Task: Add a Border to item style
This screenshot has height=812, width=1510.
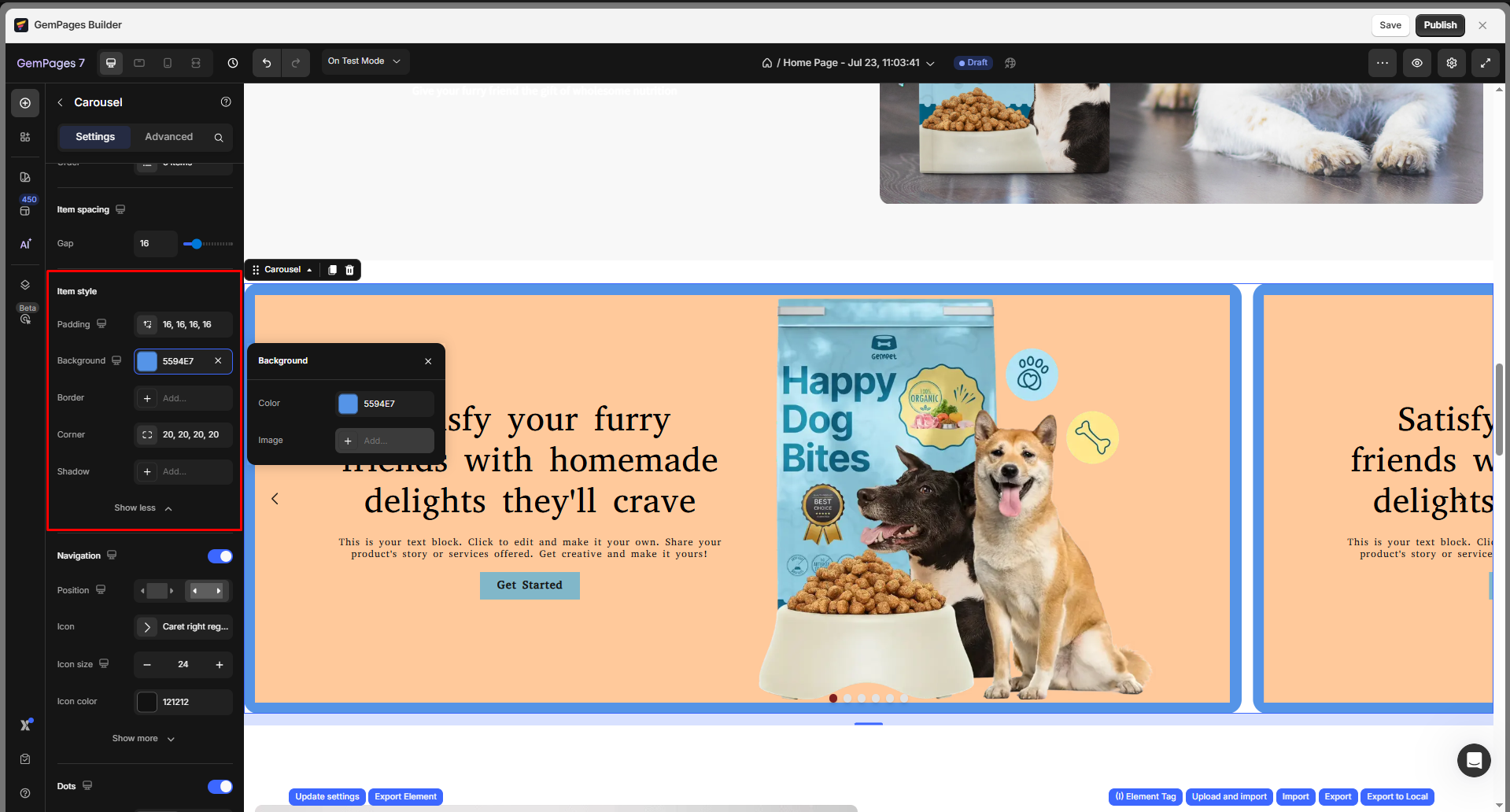Action: point(183,398)
